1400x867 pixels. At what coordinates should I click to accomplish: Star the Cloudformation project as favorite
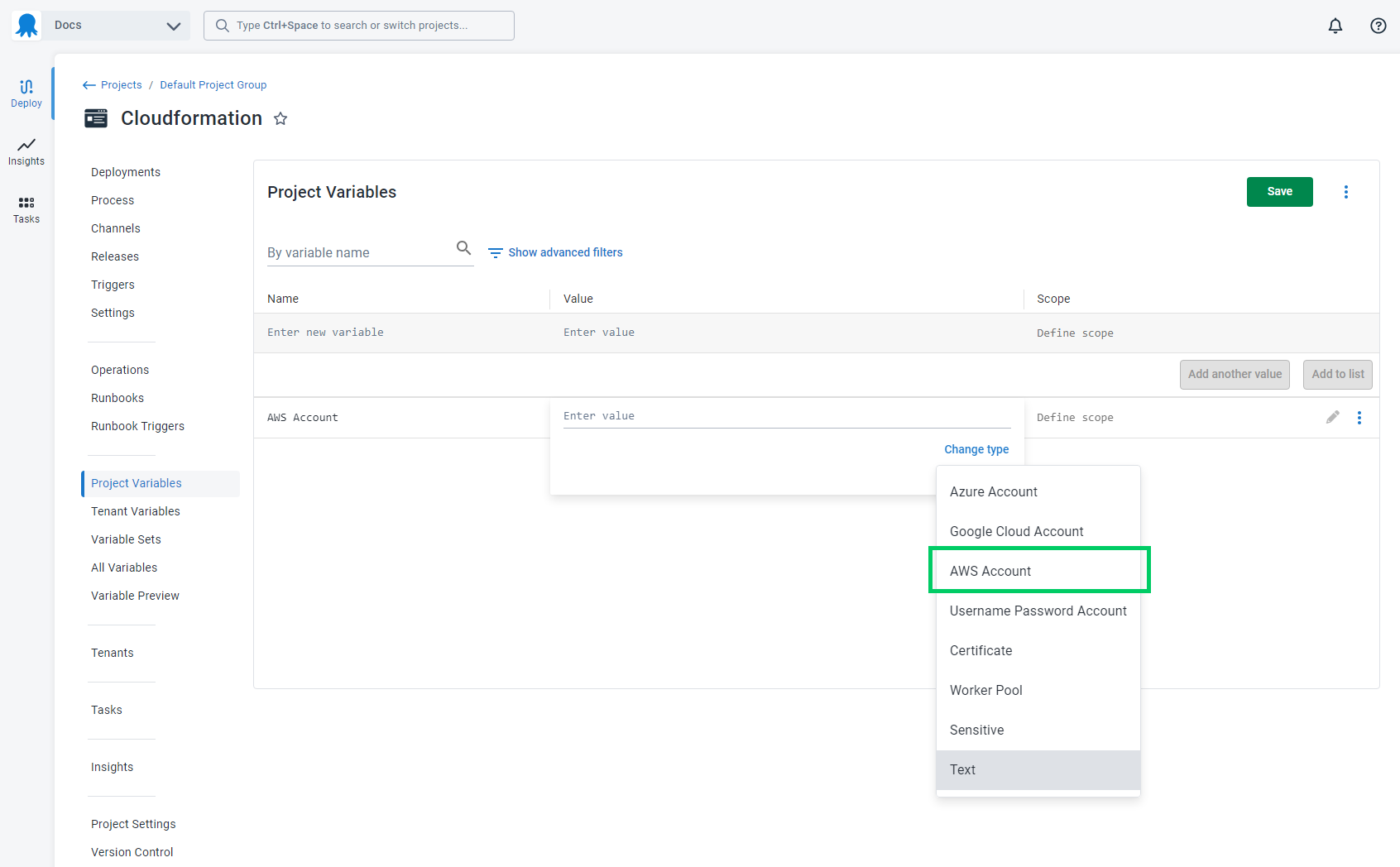point(280,118)
